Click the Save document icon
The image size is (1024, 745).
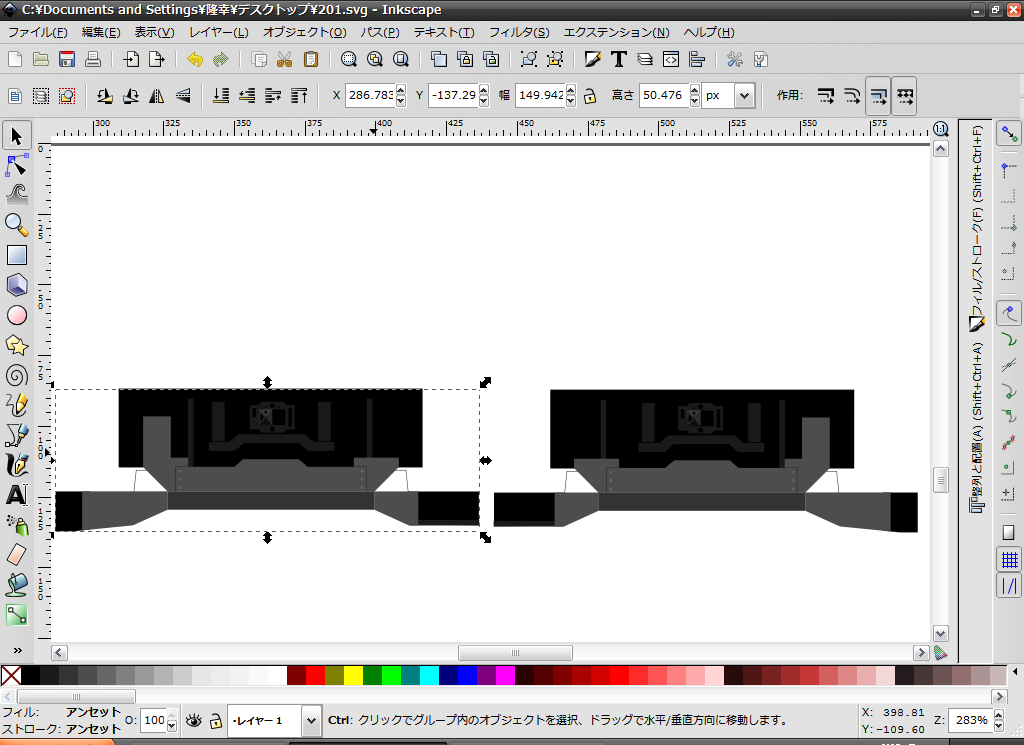[x=67, y=59]
